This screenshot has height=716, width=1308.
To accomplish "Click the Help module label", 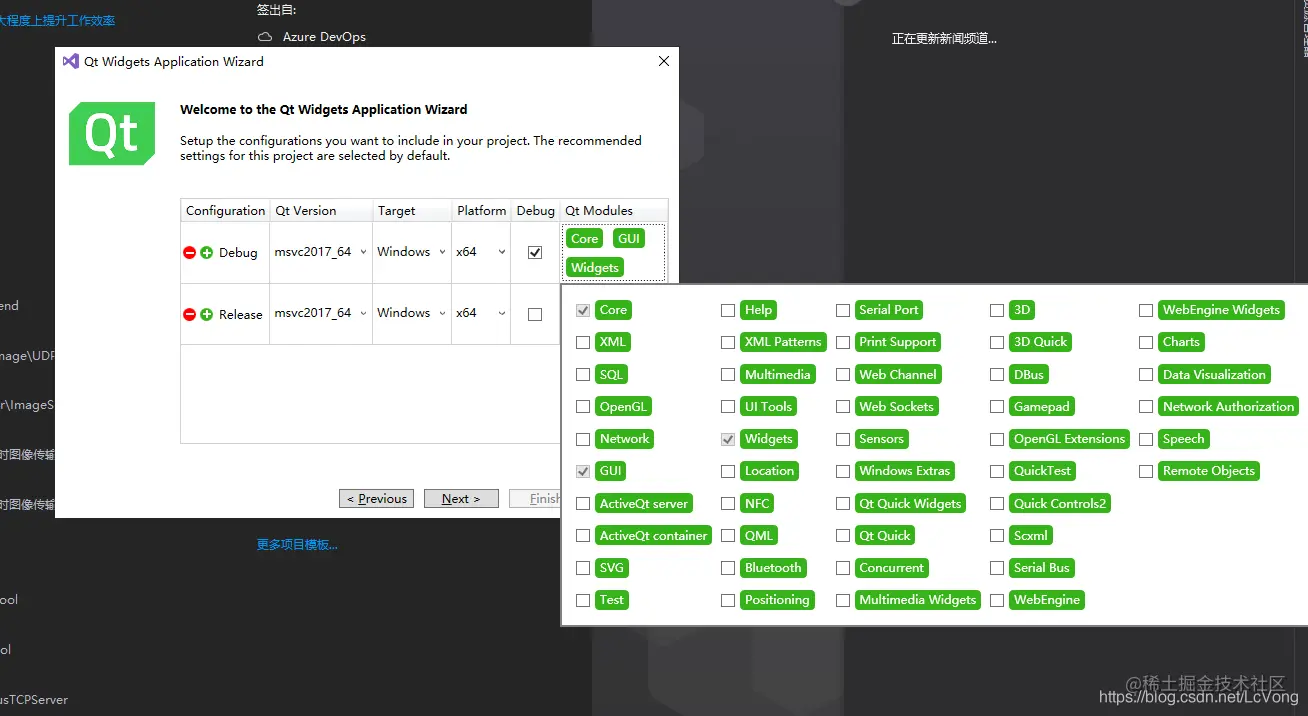I will click(759, 310).
